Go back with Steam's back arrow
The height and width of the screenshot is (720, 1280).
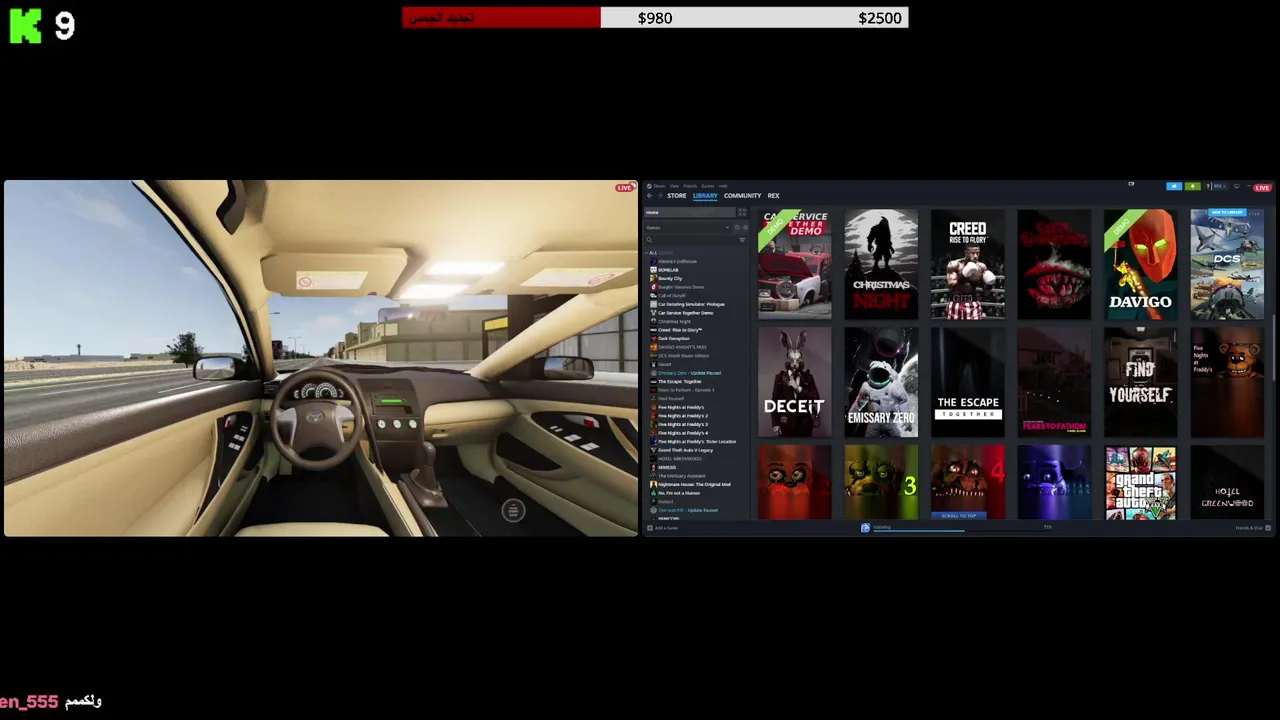coord(649,196)
